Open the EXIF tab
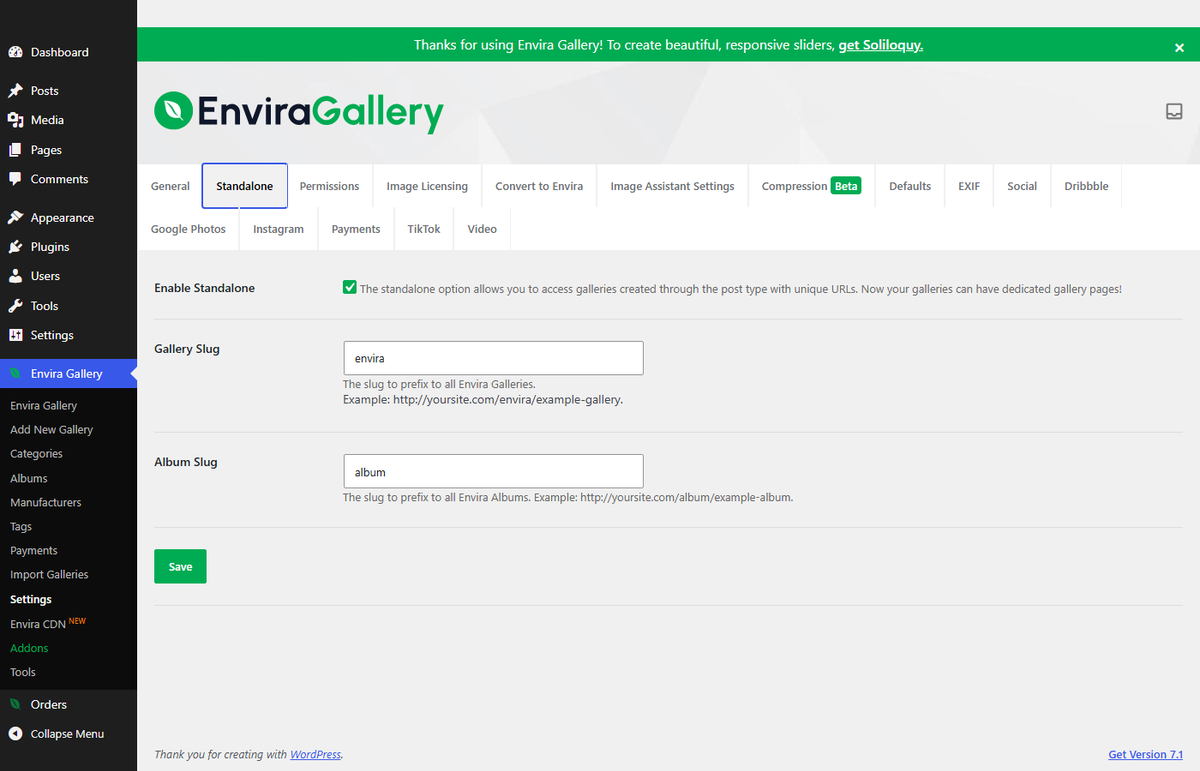 [969, 186]
